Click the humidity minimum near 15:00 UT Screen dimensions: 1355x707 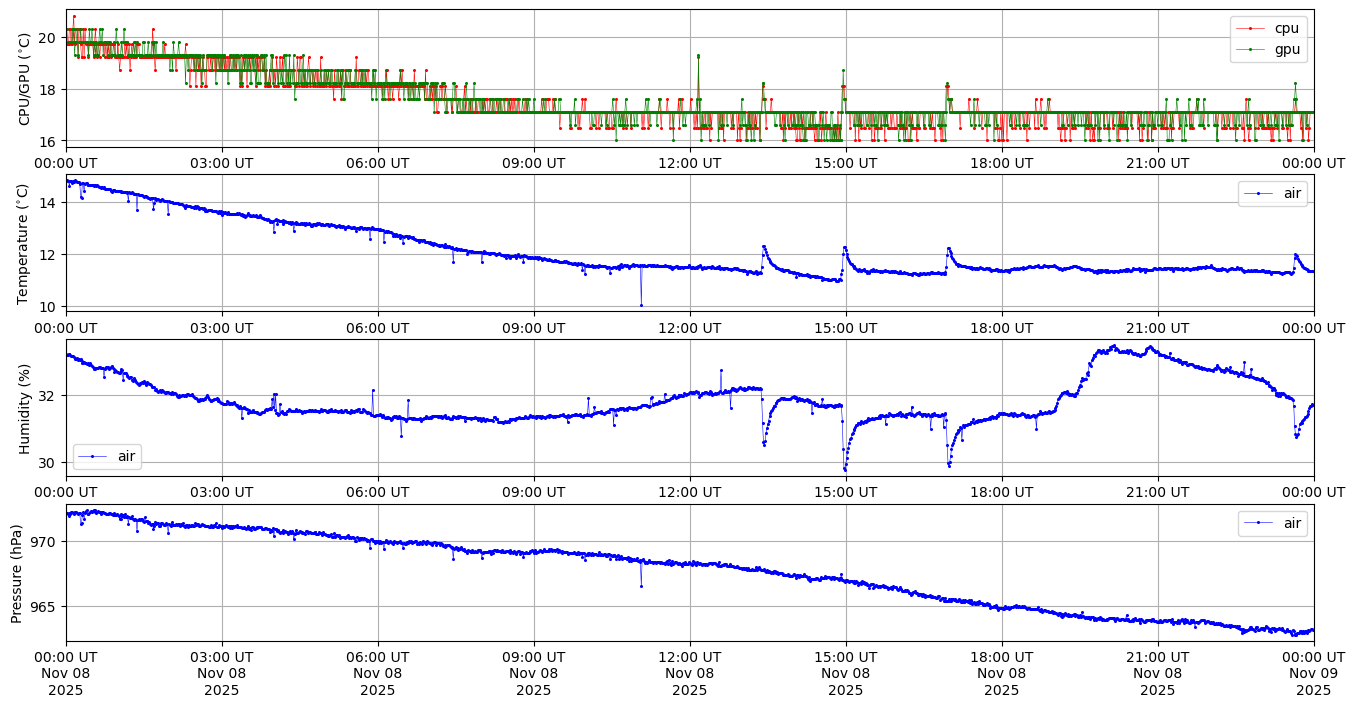tap(845, 469)
